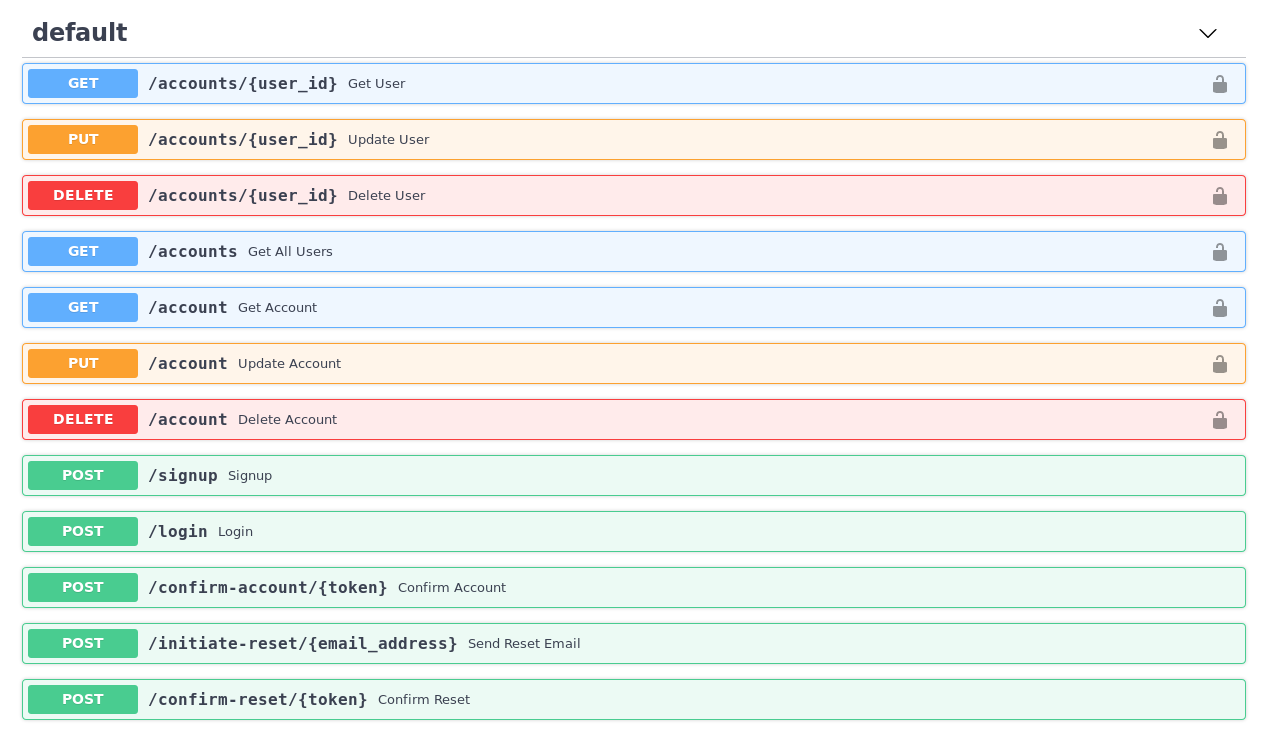Expand the GET /accounts/{user_id} endpoint
This screenshot has height=746, width=1276.
[x=600, y=84]
